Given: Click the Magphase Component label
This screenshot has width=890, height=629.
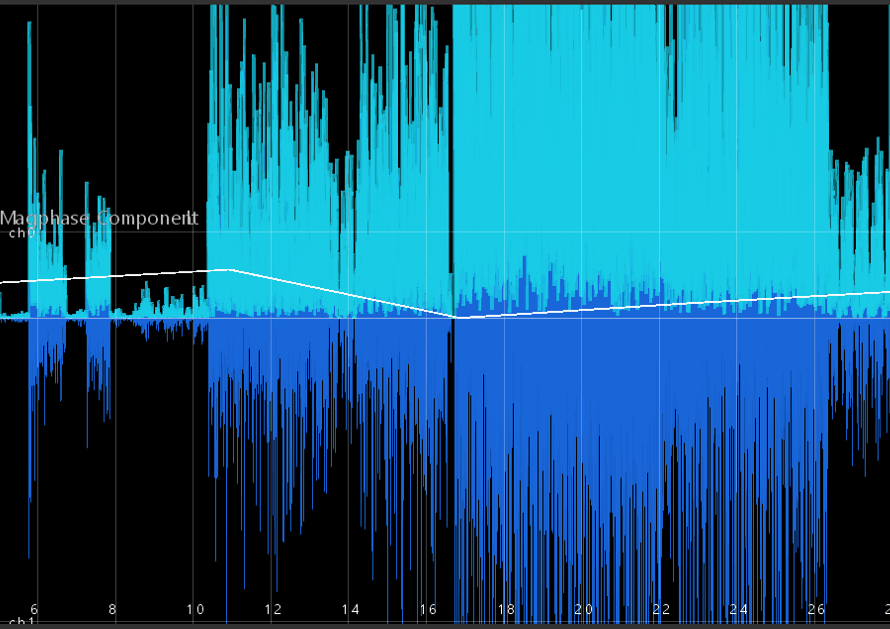Looking at the screenshot, I should click(x=99, y=219).
